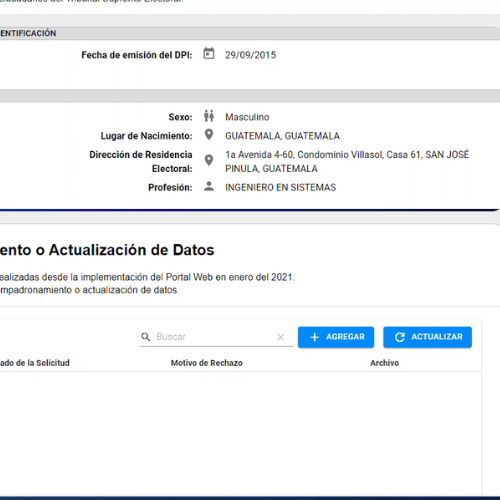Screen dimensions: 500x500
Task: Select the birthplace GUATEMALA, GUATEMALA
Action: 282,136
